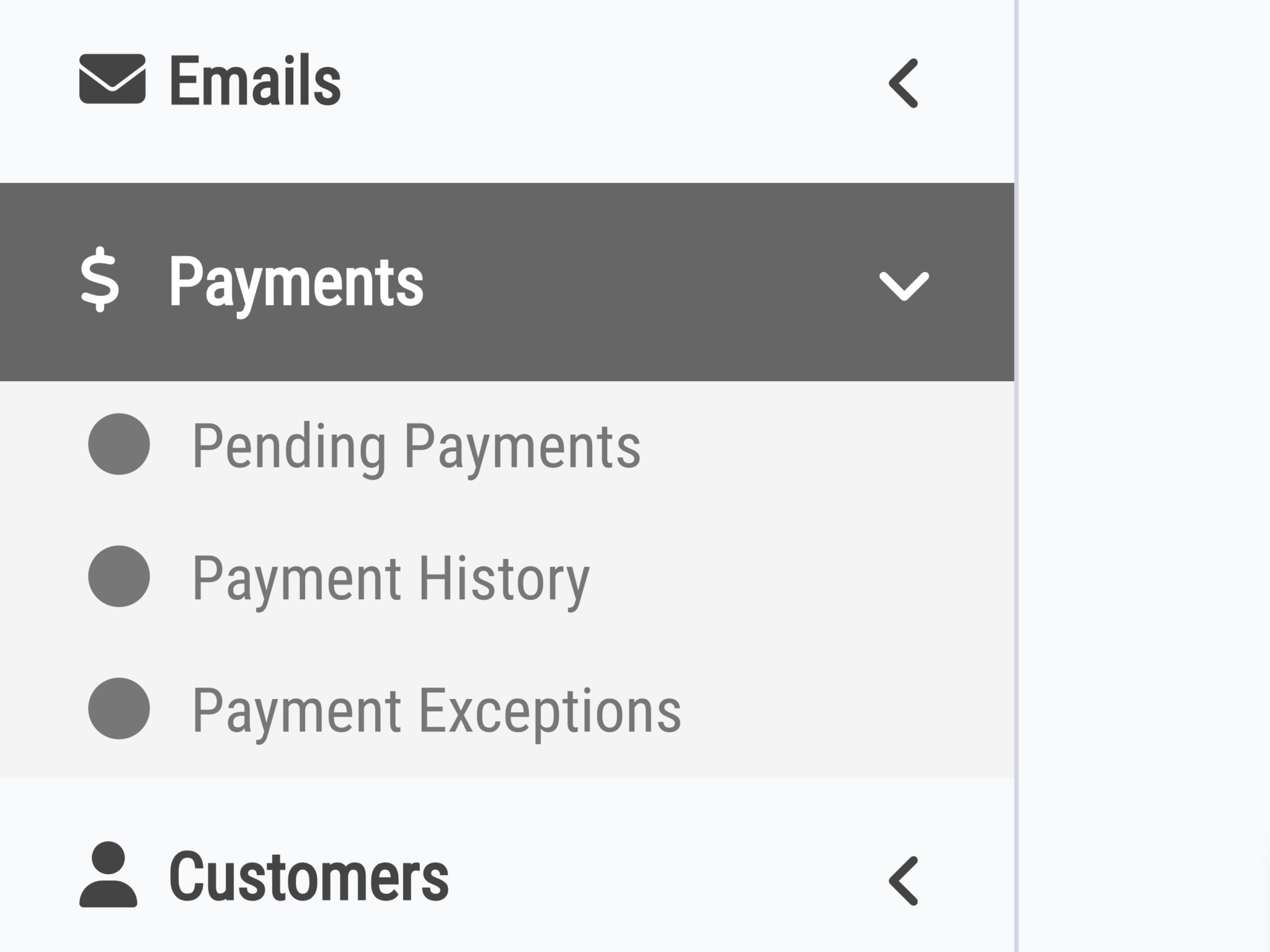The image size is (1270, 952).
Task: Click the bullet icon beside Pending Payments
Action: pyautogui.click(x=119, y=445)
